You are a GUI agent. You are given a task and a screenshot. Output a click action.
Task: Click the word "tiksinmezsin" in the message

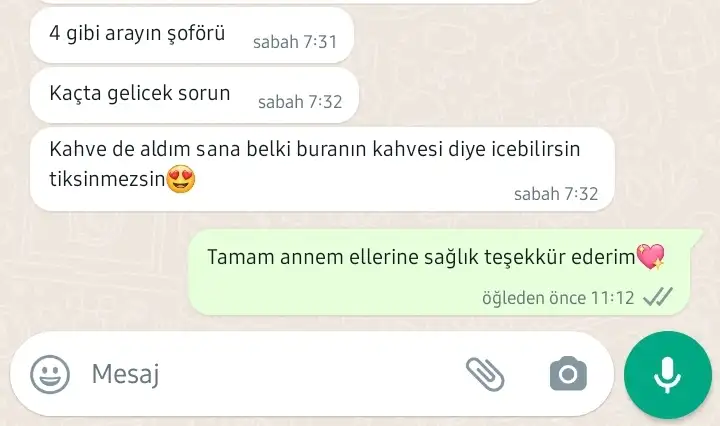coord(107,179)
